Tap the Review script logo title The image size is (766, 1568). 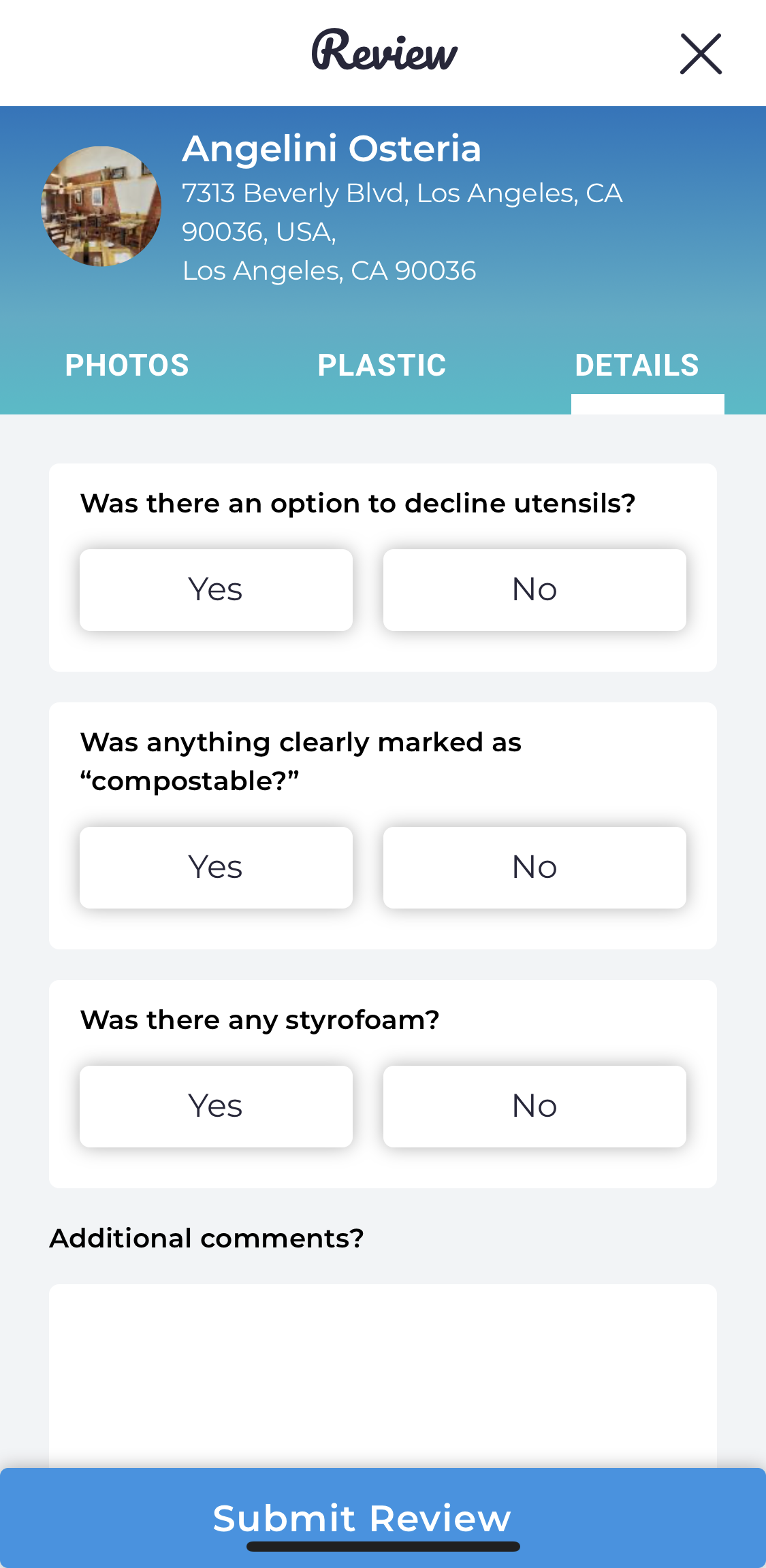pos(385,52)
